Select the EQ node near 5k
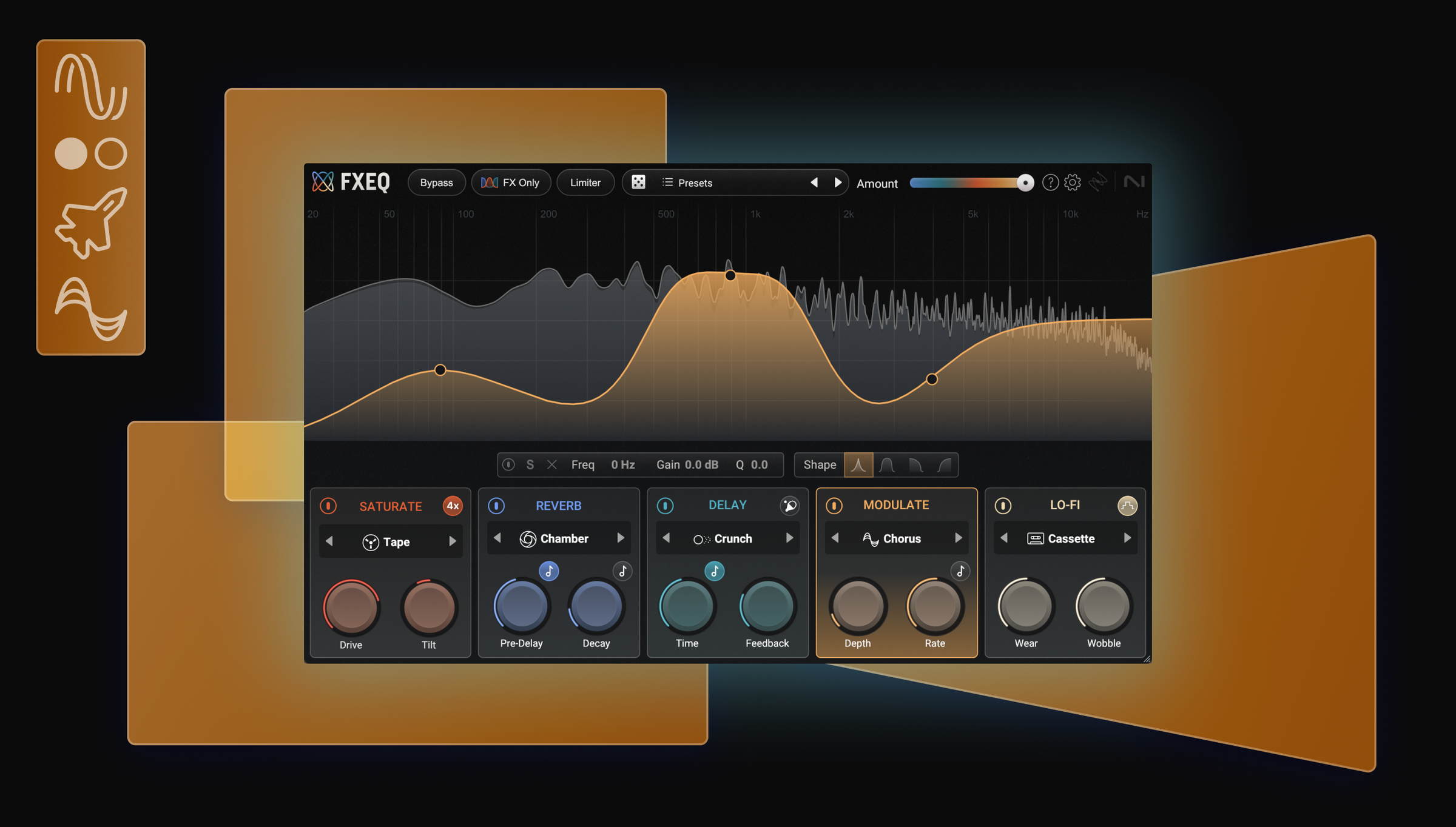Screen dimensions: 1456x827 pos(932,380)
